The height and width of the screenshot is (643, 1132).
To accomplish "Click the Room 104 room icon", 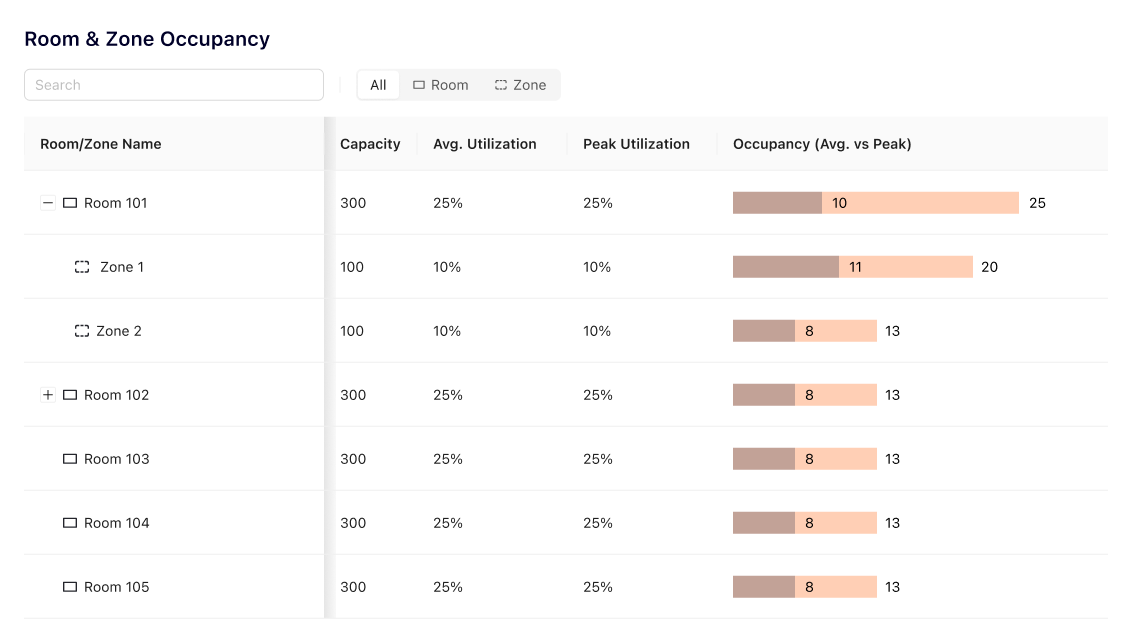I will click(x=70, y=523).
